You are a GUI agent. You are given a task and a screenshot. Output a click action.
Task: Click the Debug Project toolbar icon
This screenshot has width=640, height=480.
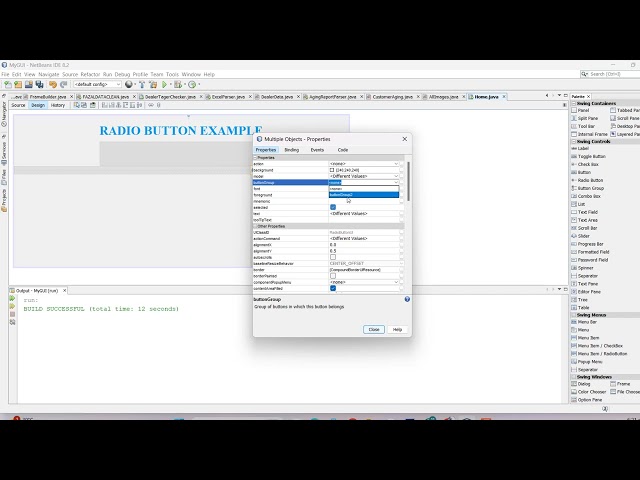coord(178,84)
